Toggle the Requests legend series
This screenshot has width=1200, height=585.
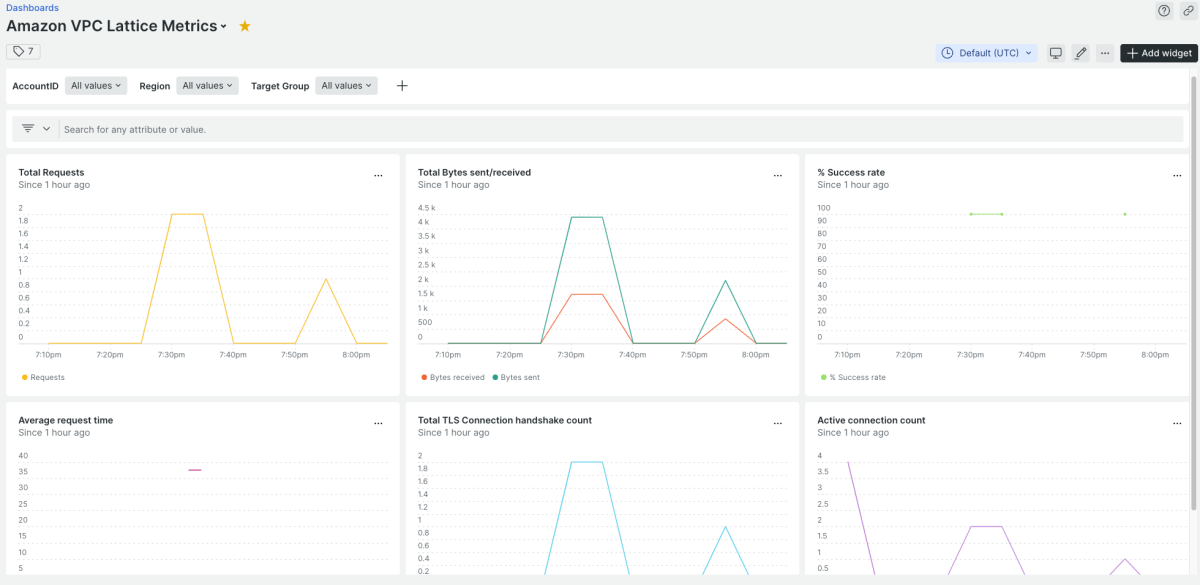(x=43, y=377)
